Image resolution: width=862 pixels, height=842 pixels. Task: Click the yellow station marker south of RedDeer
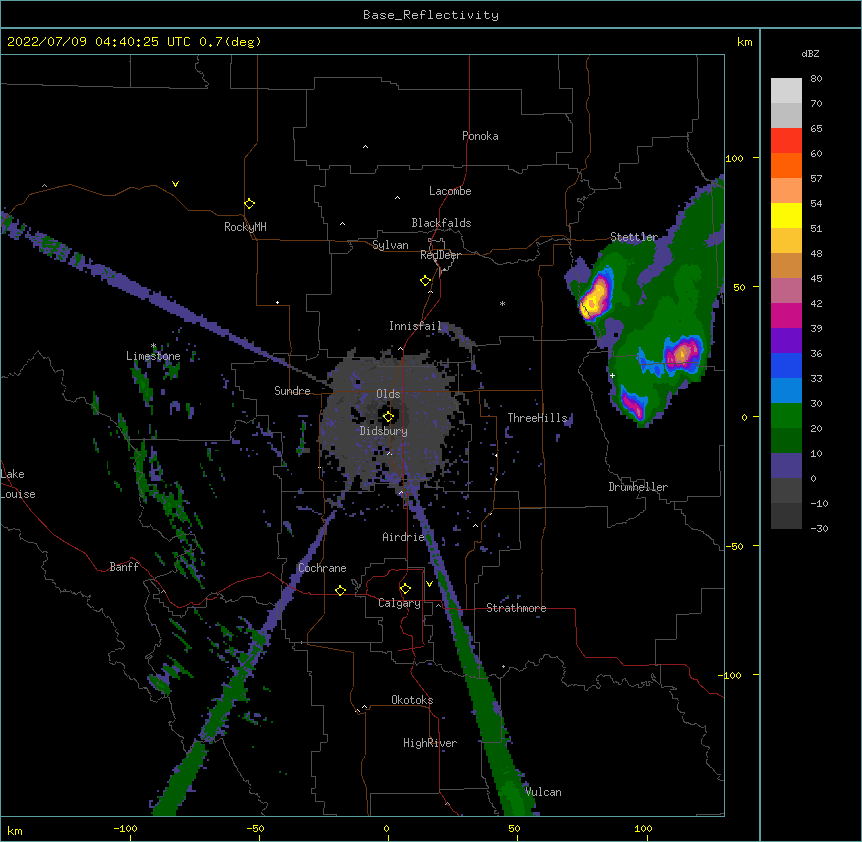coord(425,280)
